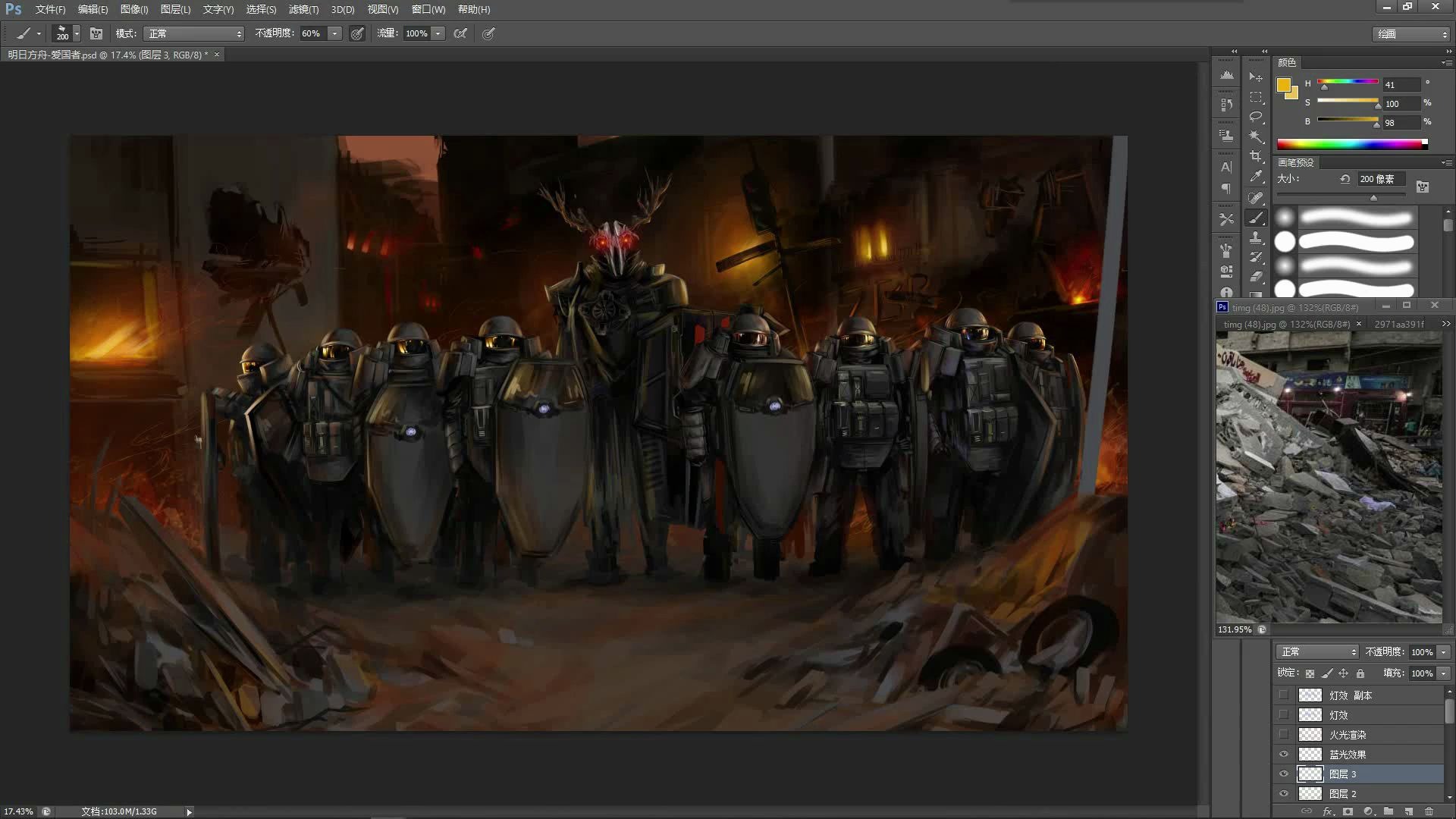Toggle brush panel from options bar

pyautogui.click(x=96, y=33)
